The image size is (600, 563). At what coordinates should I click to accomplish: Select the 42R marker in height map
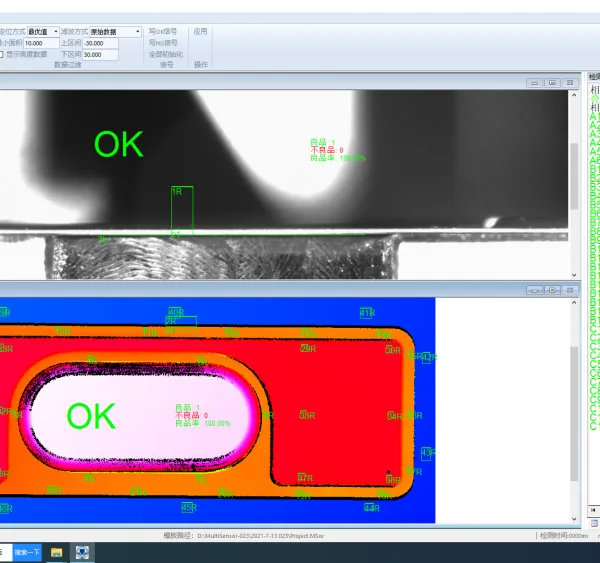coord(429,358)
